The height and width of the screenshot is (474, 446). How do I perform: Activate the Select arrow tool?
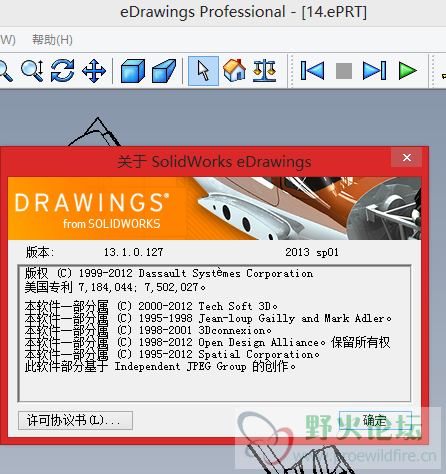click(x=203, y=71)
